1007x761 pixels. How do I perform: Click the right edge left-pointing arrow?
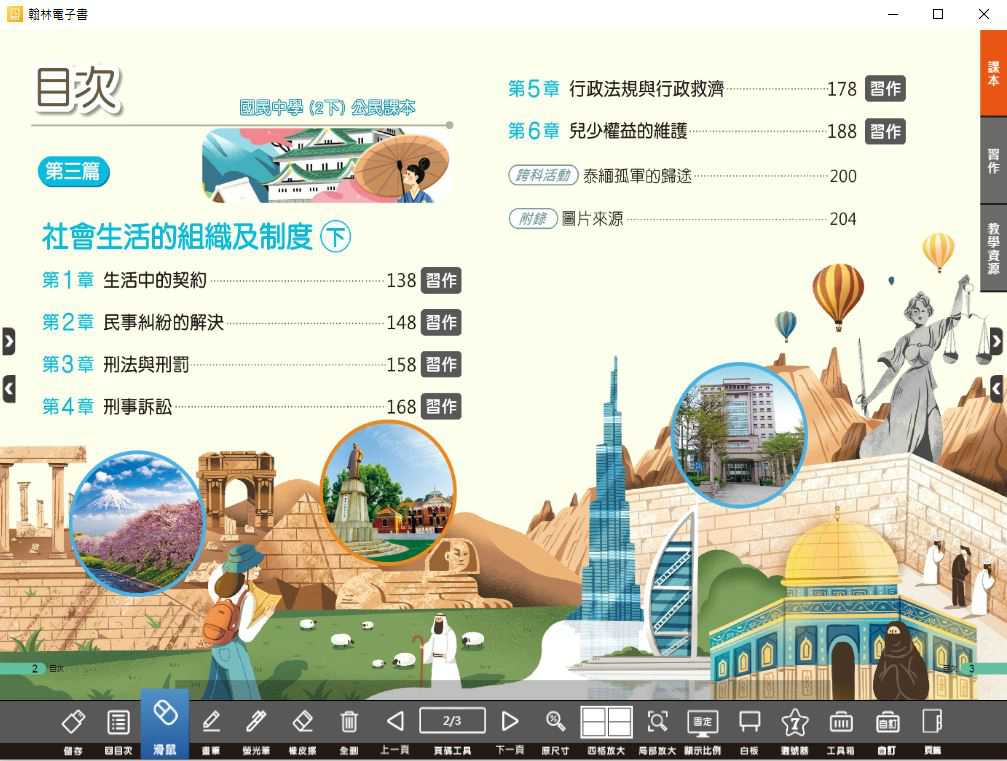coord(996,389)
